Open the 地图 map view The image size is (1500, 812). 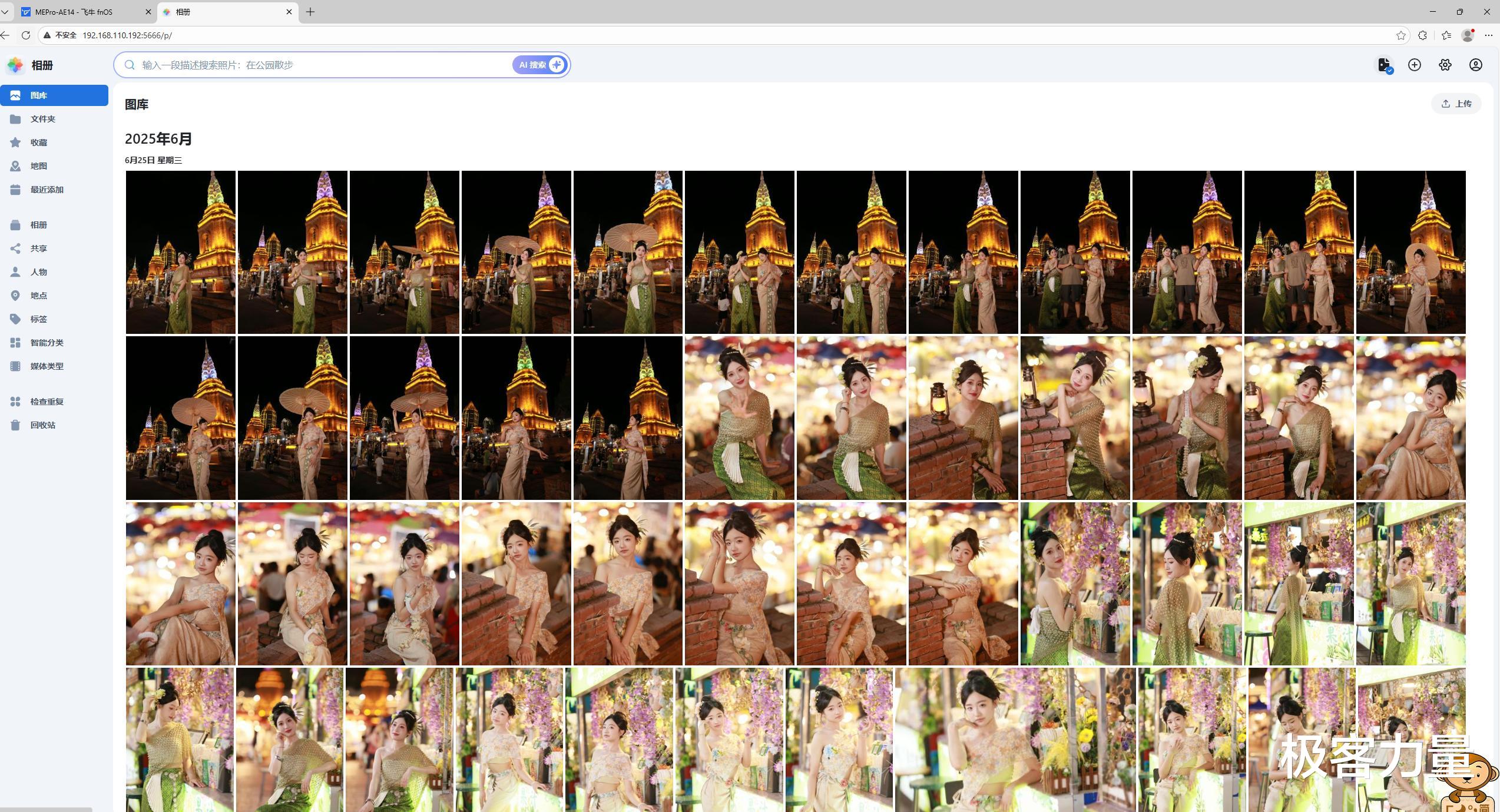(x=39, y=166)
